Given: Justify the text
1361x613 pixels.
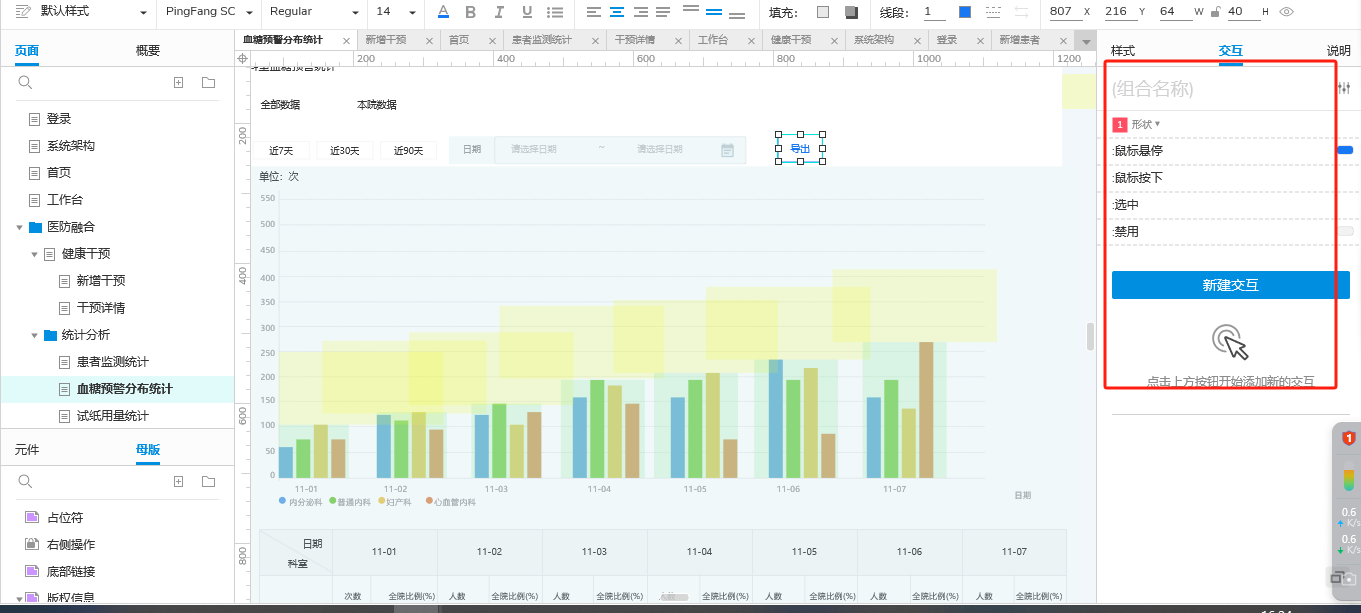Looking at the screenshot, I should point(663,12).
